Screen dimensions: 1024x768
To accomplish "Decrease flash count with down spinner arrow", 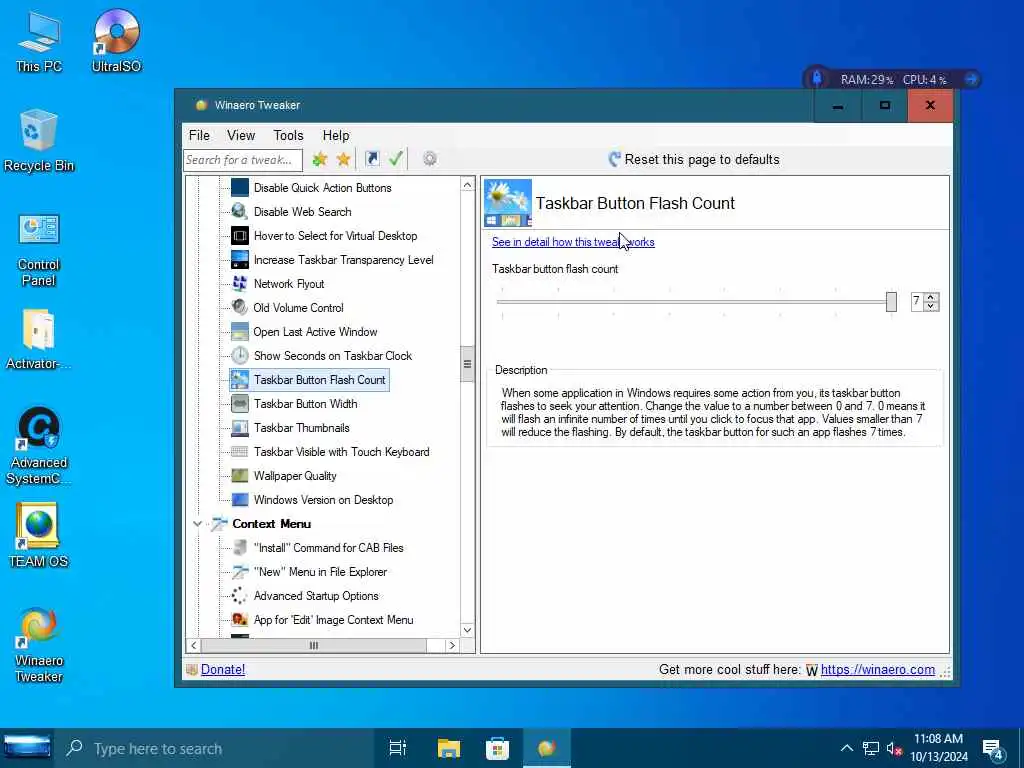I will pyautogui.click(x=932, y=306).
